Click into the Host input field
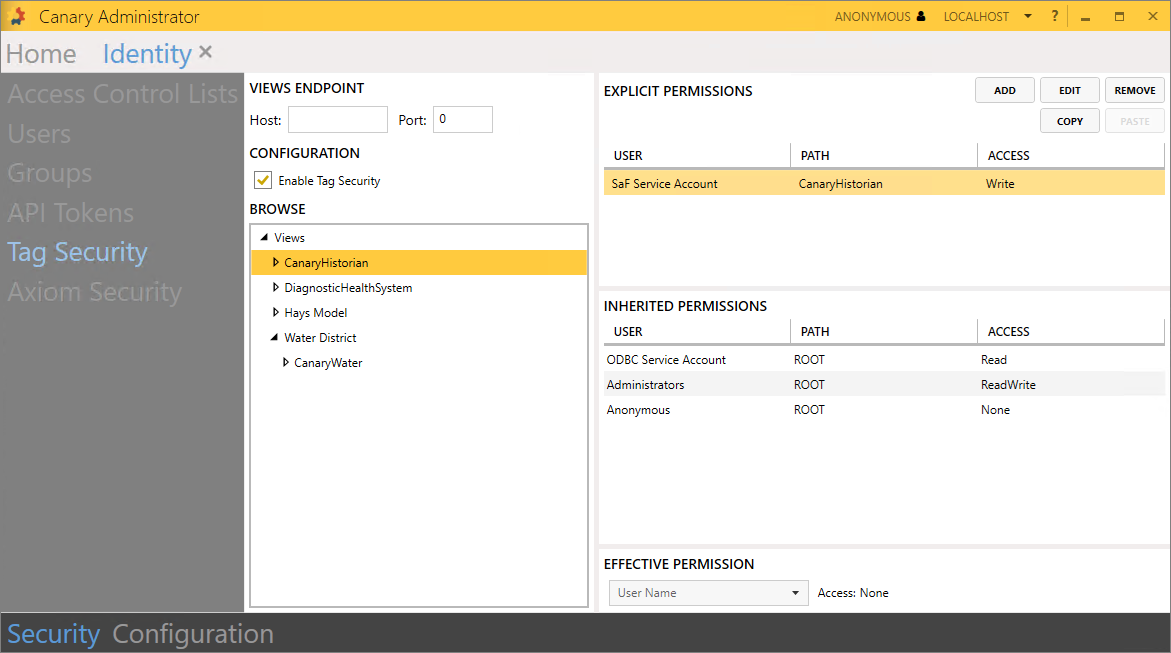This screenshot has height=653, width=1171. pos(337,120)
